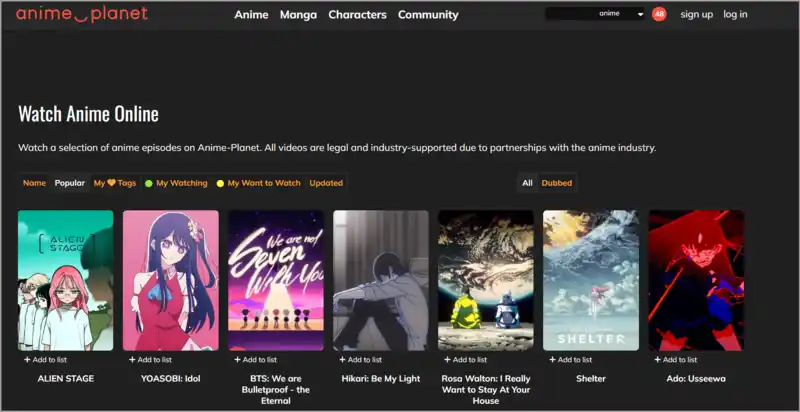Click the Shelter title link
The height and width of the screenshot is (412, 800).
(591, 379)
